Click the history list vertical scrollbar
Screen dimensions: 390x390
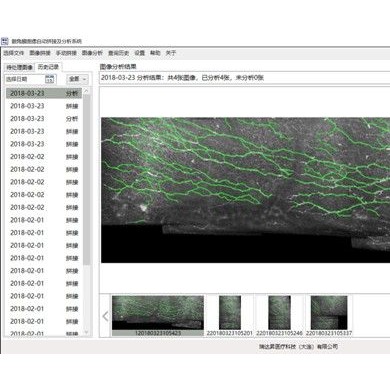[86, 180]
